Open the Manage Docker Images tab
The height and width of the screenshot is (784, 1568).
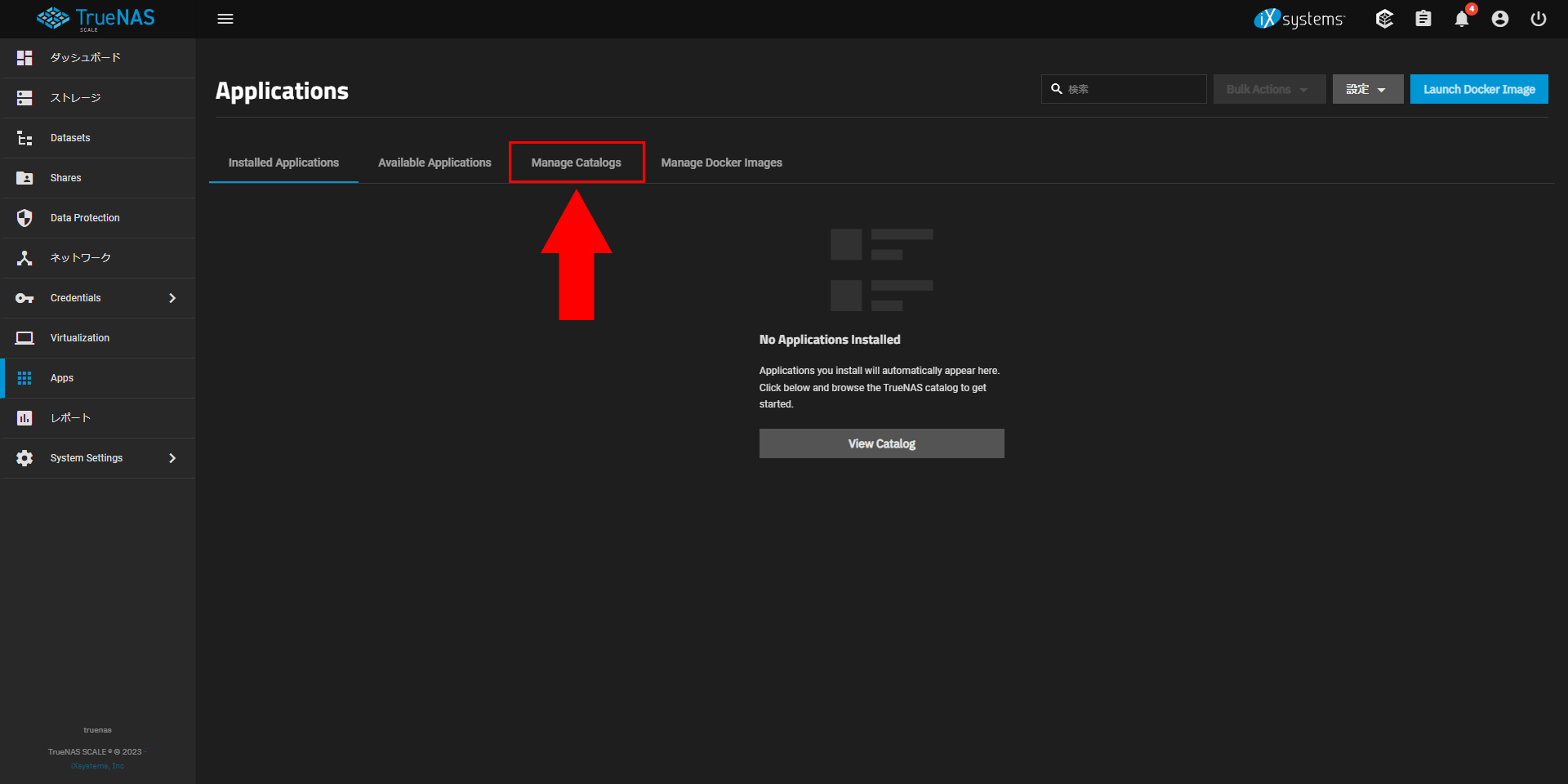point(721,163)
